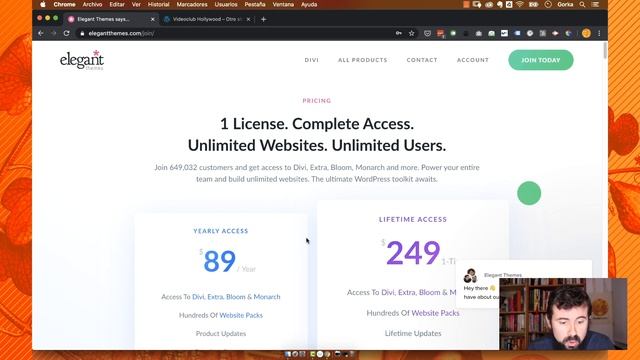The height and width of the screenshot is (360, 640).
Task: Click the Elegant Themes logo
Action: (82, 60)
